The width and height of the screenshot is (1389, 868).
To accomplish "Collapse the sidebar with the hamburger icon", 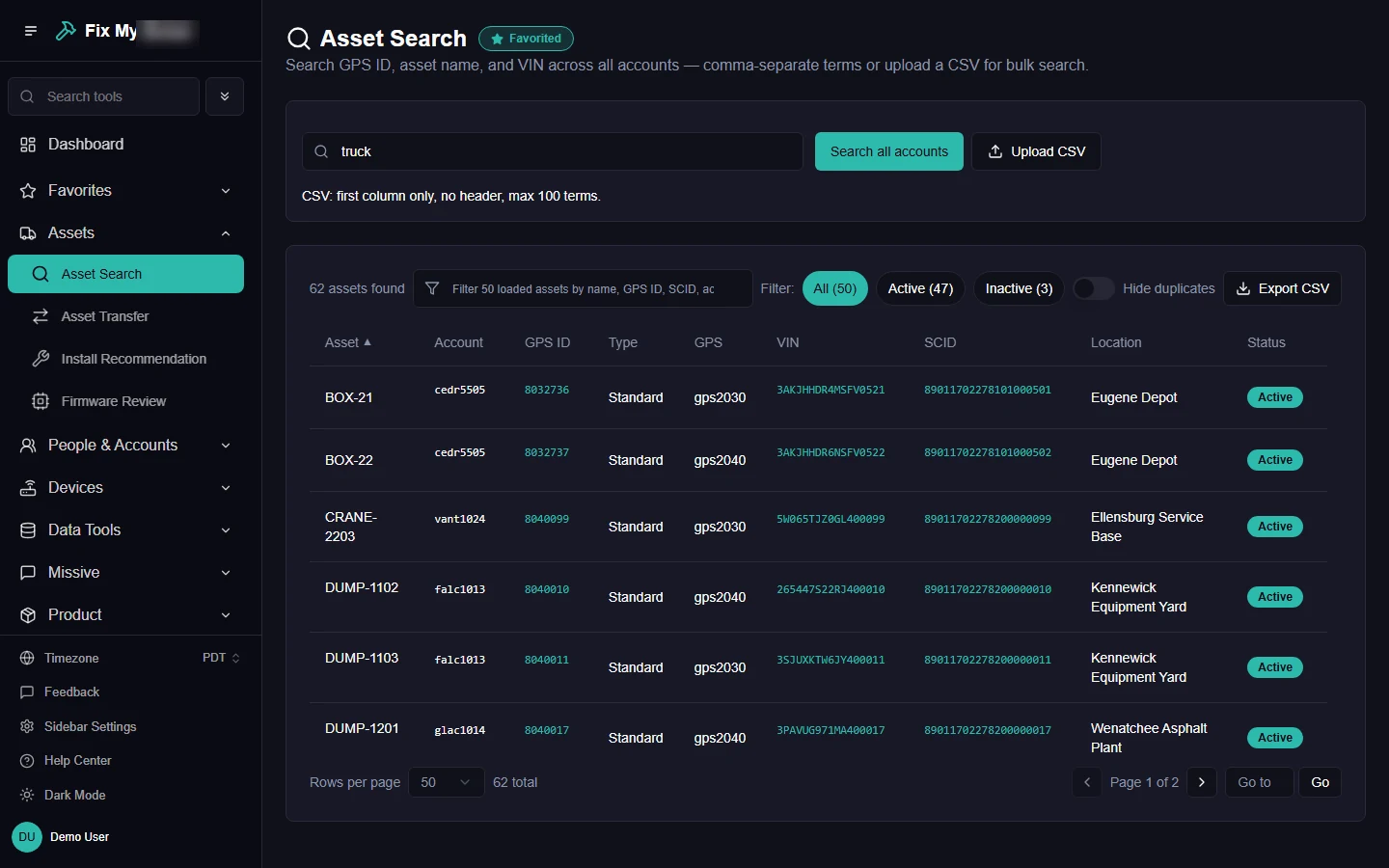I will [31, 31].
